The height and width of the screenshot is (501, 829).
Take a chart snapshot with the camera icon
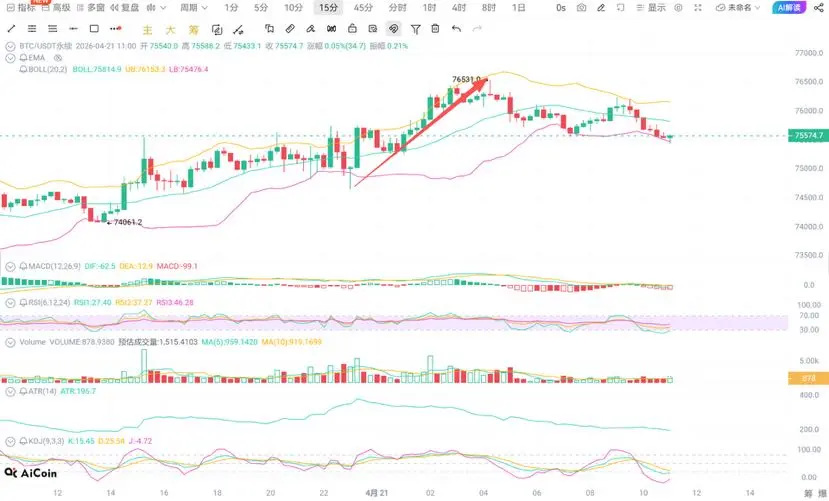click(x=581, y=7)
